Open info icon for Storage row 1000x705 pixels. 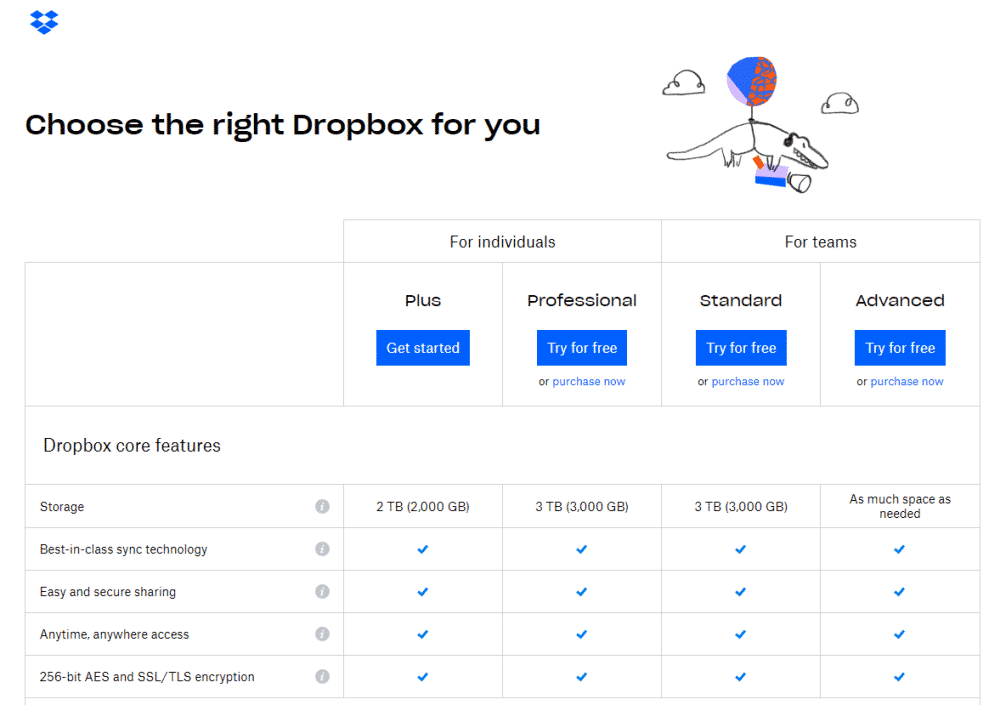coord(322,506)
